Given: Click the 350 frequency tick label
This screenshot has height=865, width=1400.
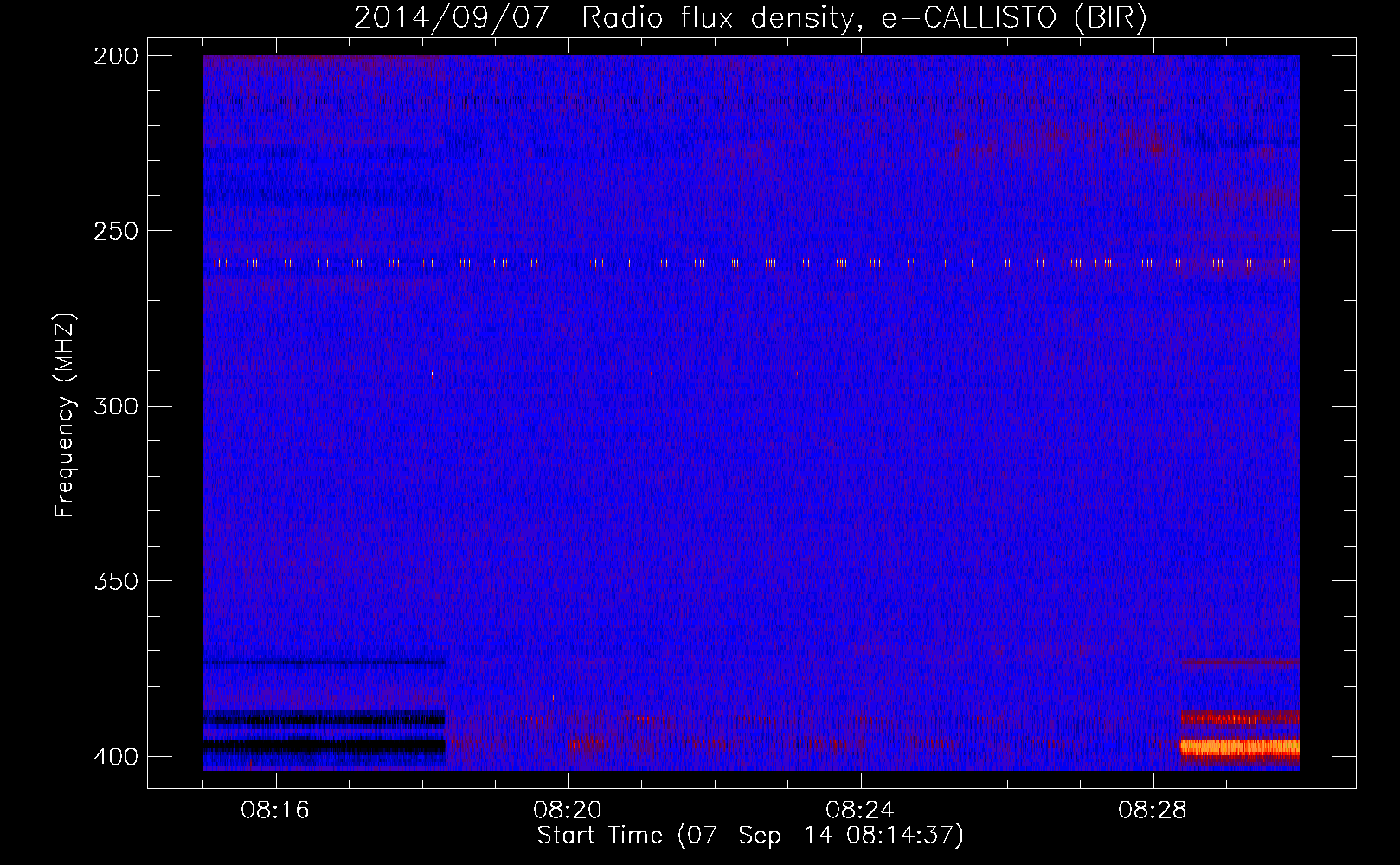Looking at the screenshot, I should point(116,581).
